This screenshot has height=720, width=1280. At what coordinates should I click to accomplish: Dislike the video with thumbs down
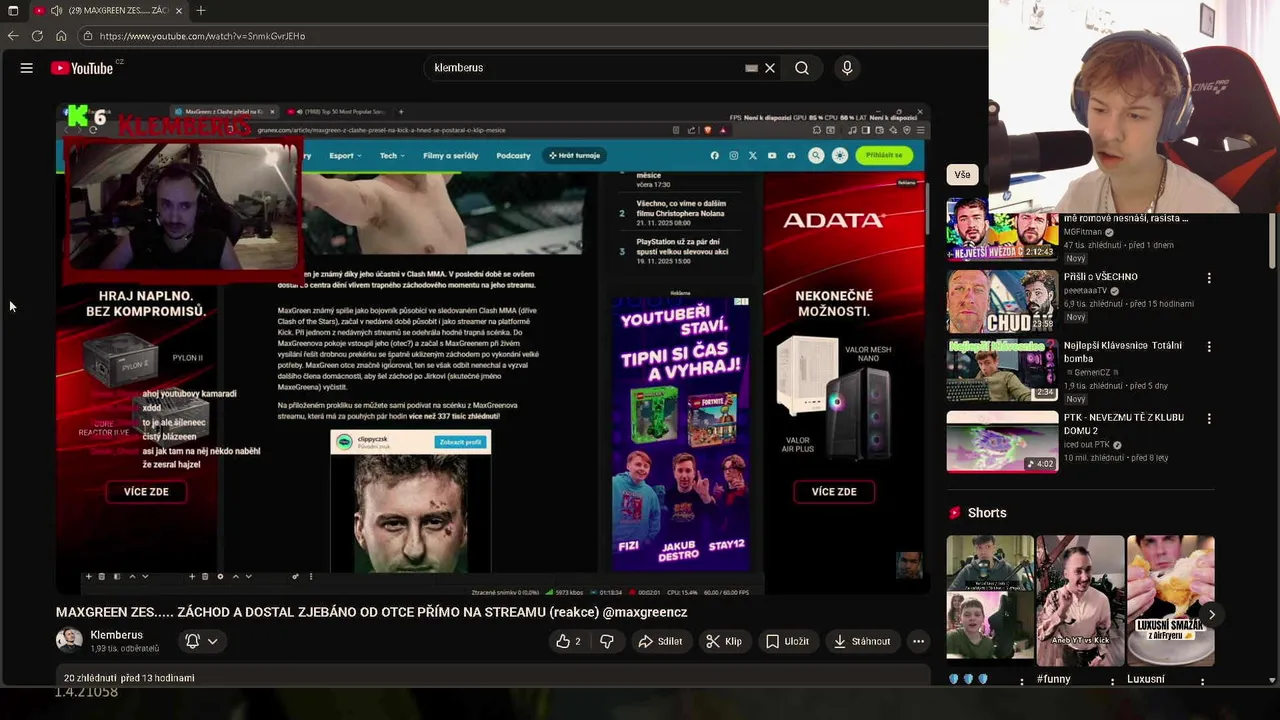606,641
